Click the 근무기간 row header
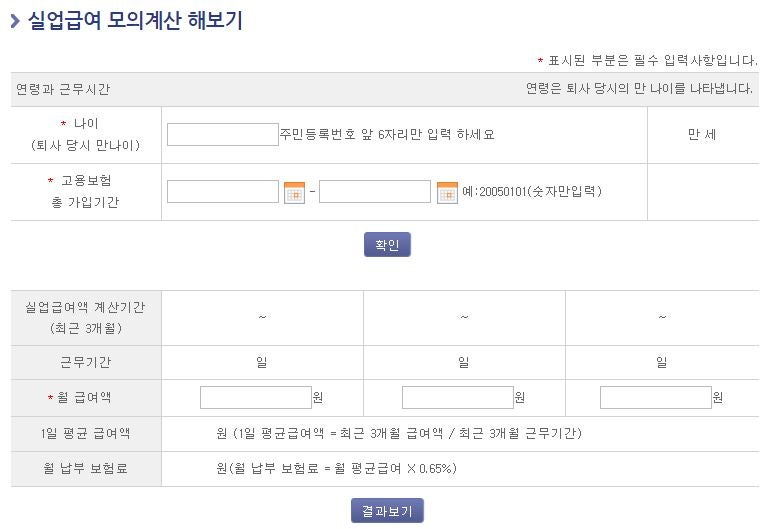This screenshot has height=529, width=777. pyautogui.click(x=86, y=363)
